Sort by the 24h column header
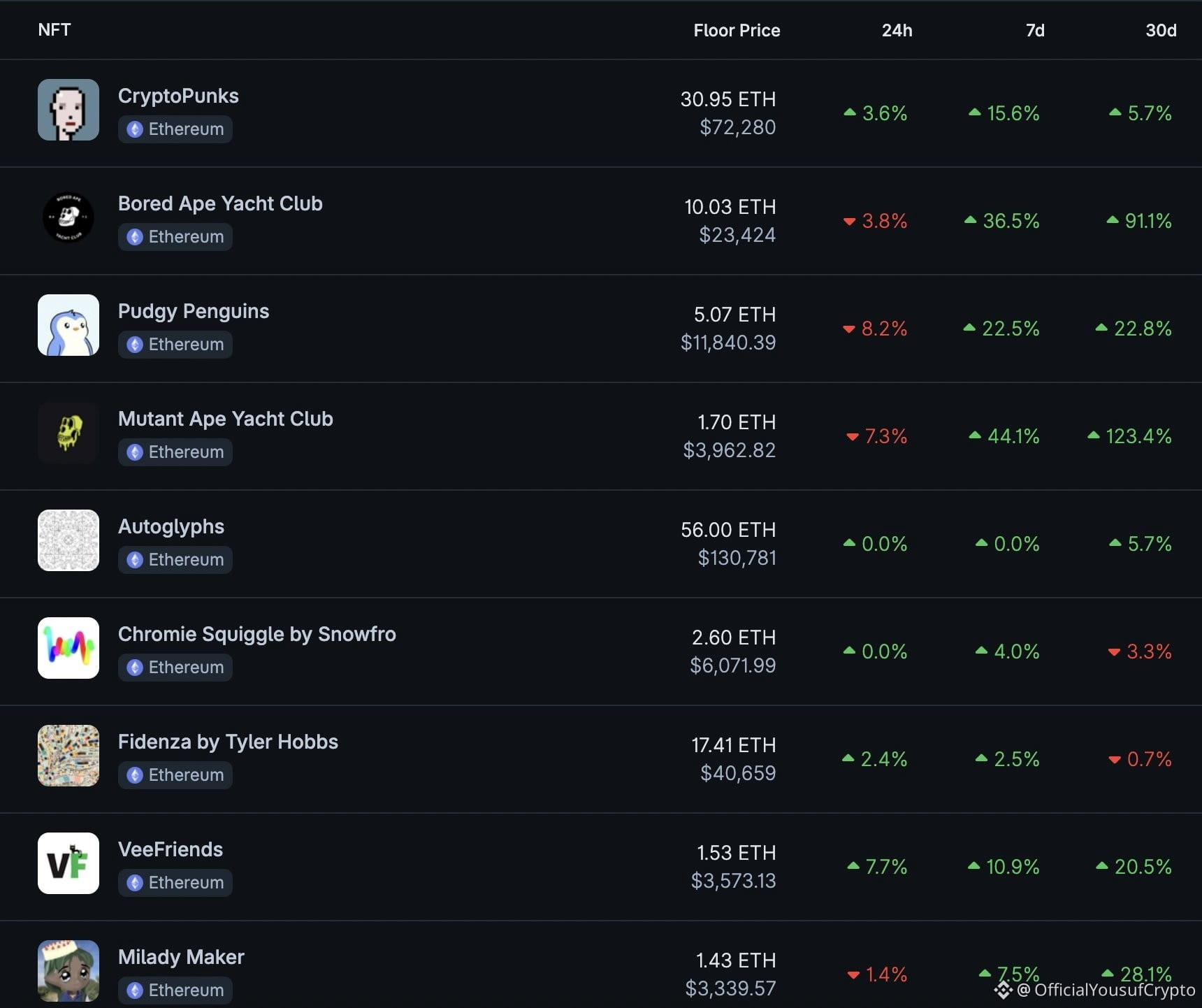Screen dimensions: 1202x1008 tap(897, 30)
